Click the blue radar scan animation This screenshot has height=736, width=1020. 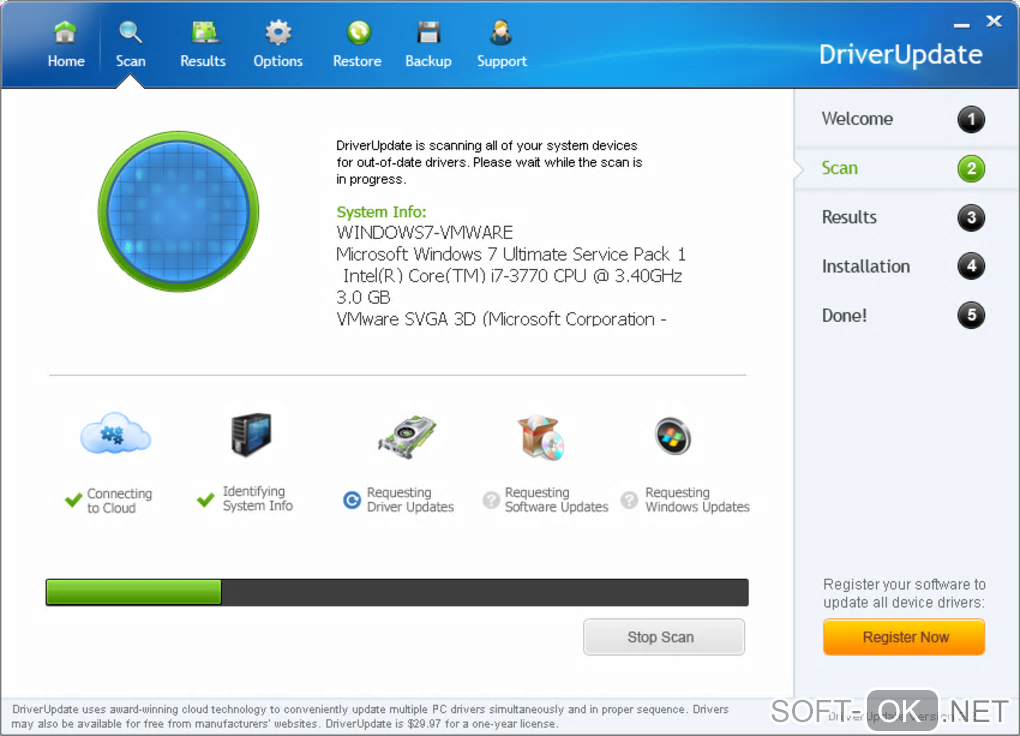click(x=178, y=211)
